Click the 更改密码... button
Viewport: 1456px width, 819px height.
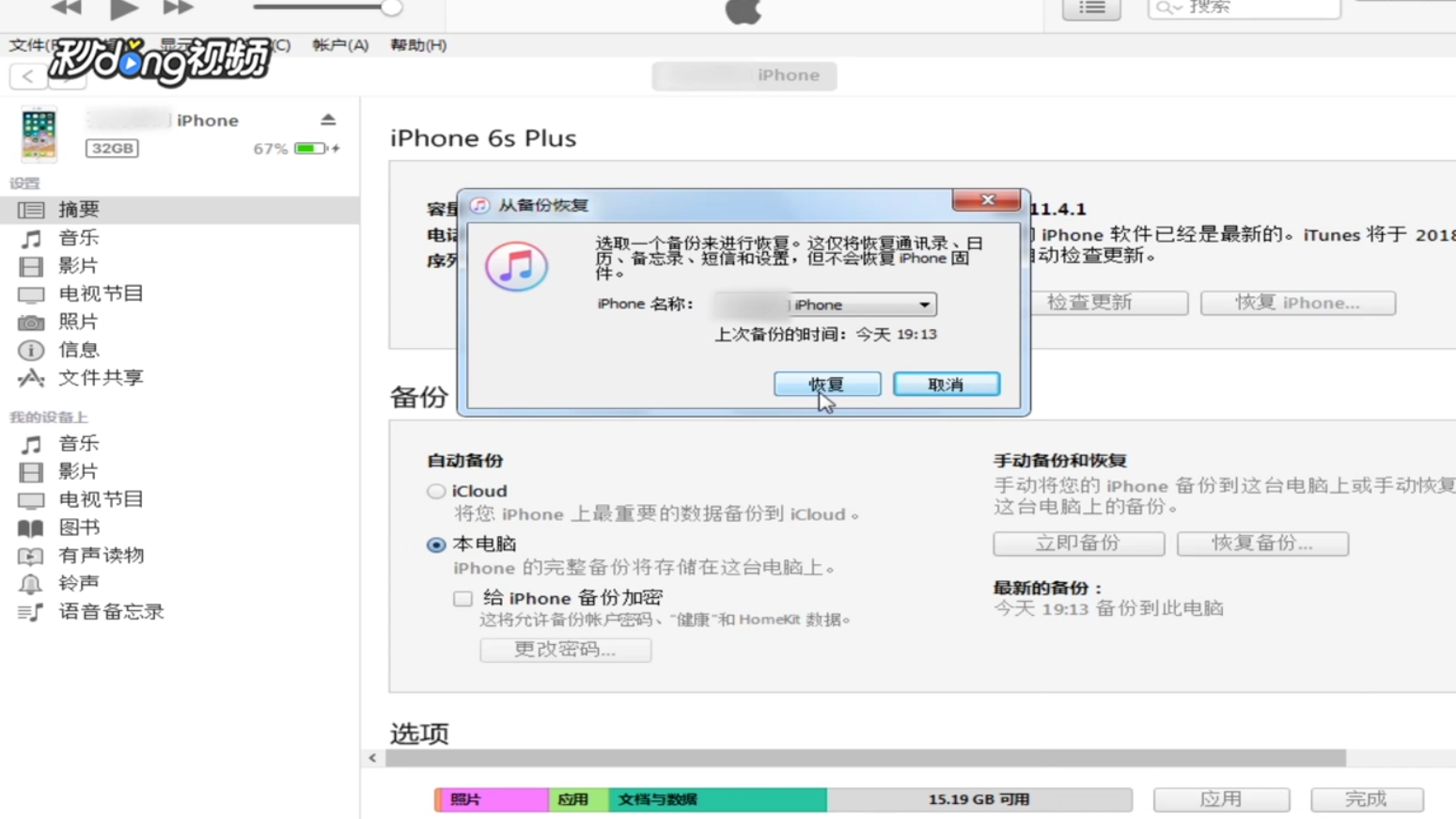(565, 650)
